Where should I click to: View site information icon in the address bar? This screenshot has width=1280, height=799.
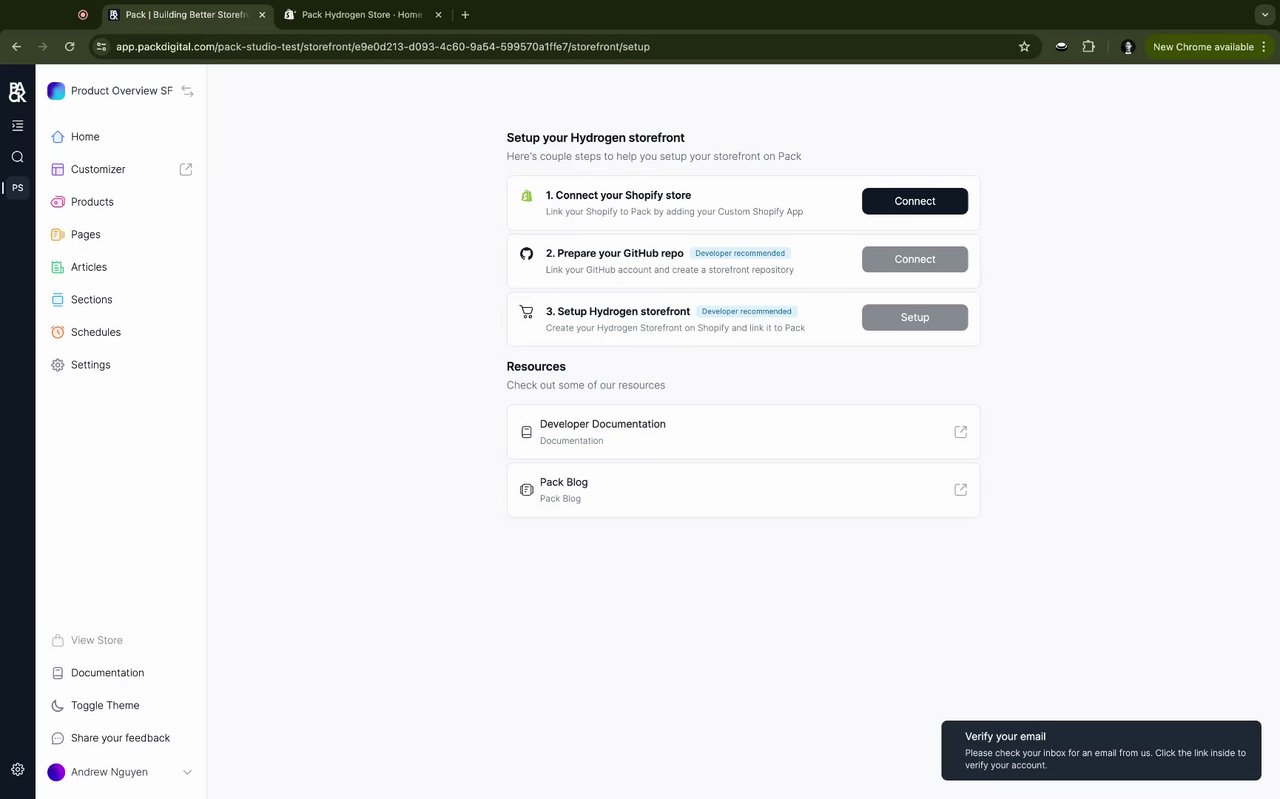101,47
